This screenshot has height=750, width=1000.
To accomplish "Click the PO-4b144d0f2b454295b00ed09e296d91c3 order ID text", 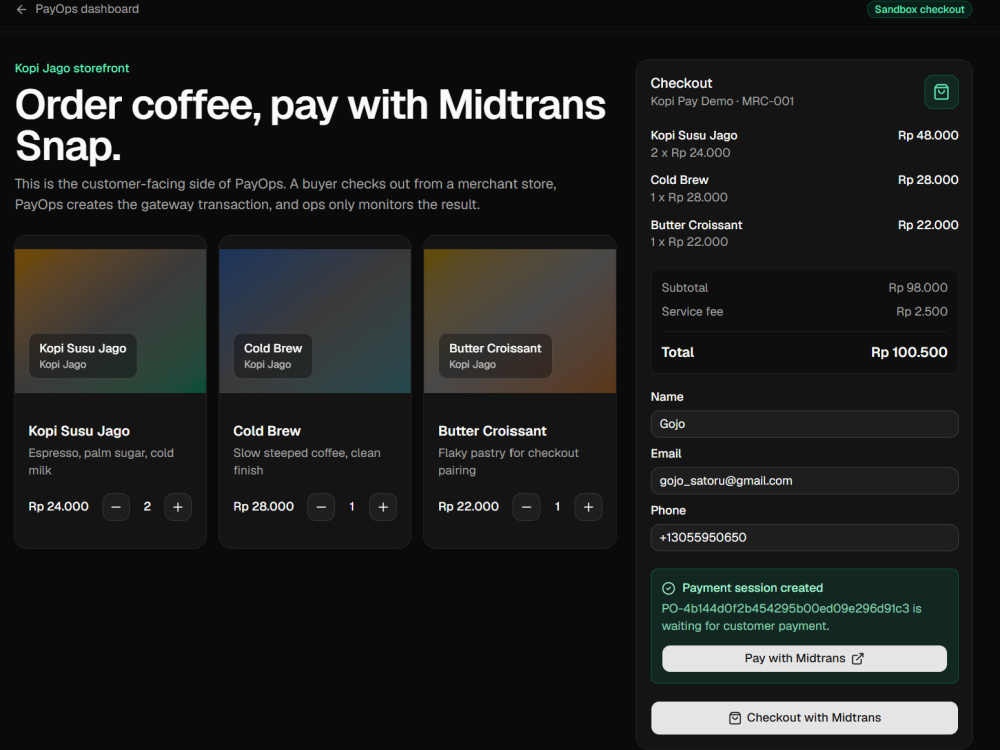I will [x=785, y=608].
